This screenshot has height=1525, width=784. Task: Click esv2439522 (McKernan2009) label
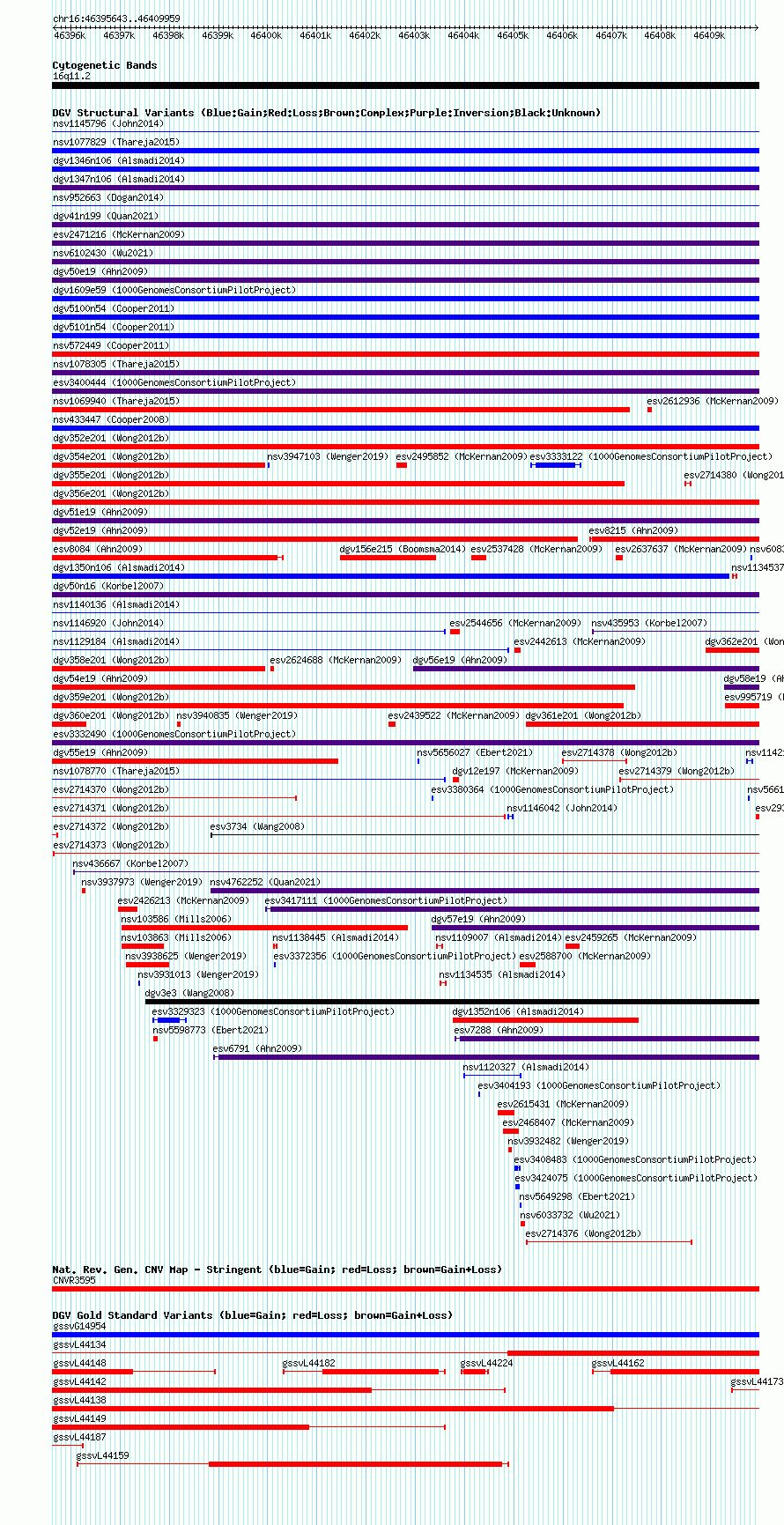tap(454, 715)
